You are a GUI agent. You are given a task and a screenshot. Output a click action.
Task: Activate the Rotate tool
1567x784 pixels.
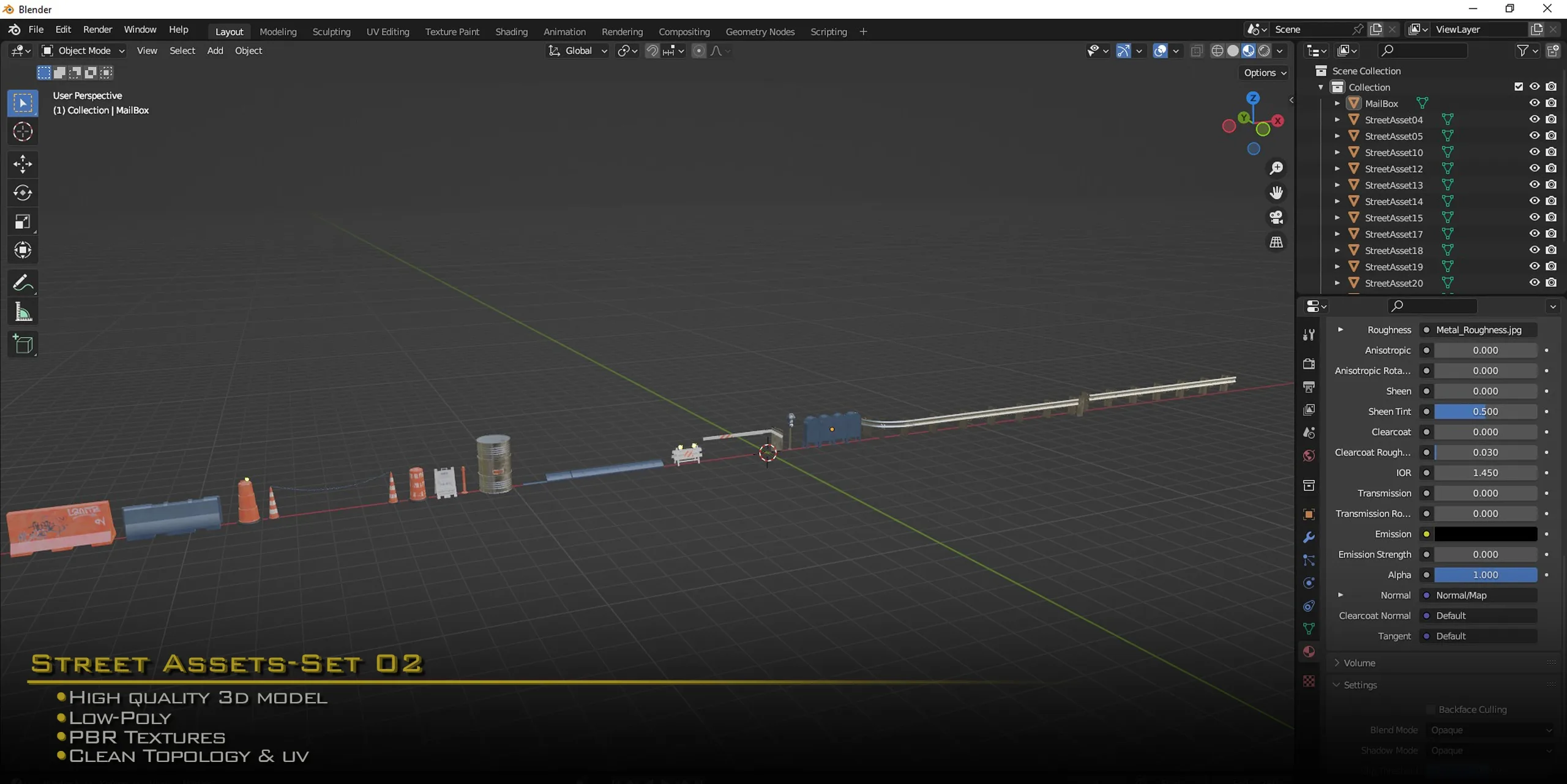point(23,193)
